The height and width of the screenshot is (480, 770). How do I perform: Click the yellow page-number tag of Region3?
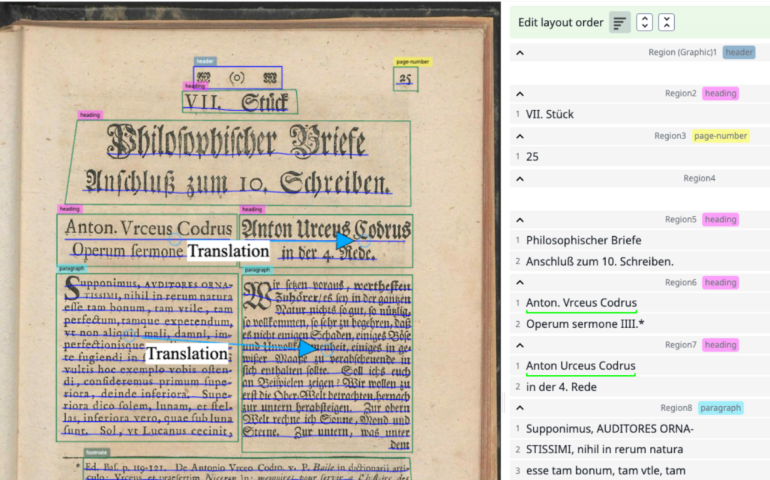tap(721, 135)
